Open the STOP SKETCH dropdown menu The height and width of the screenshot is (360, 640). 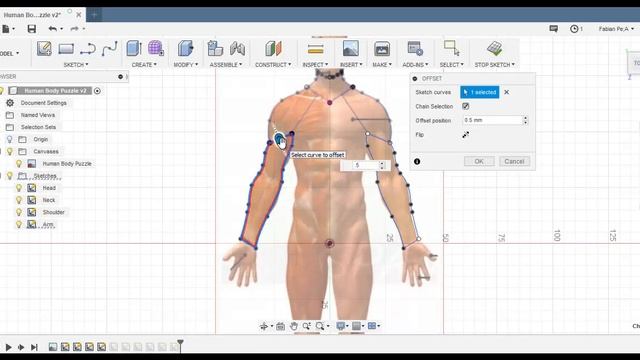pos(494,65)
